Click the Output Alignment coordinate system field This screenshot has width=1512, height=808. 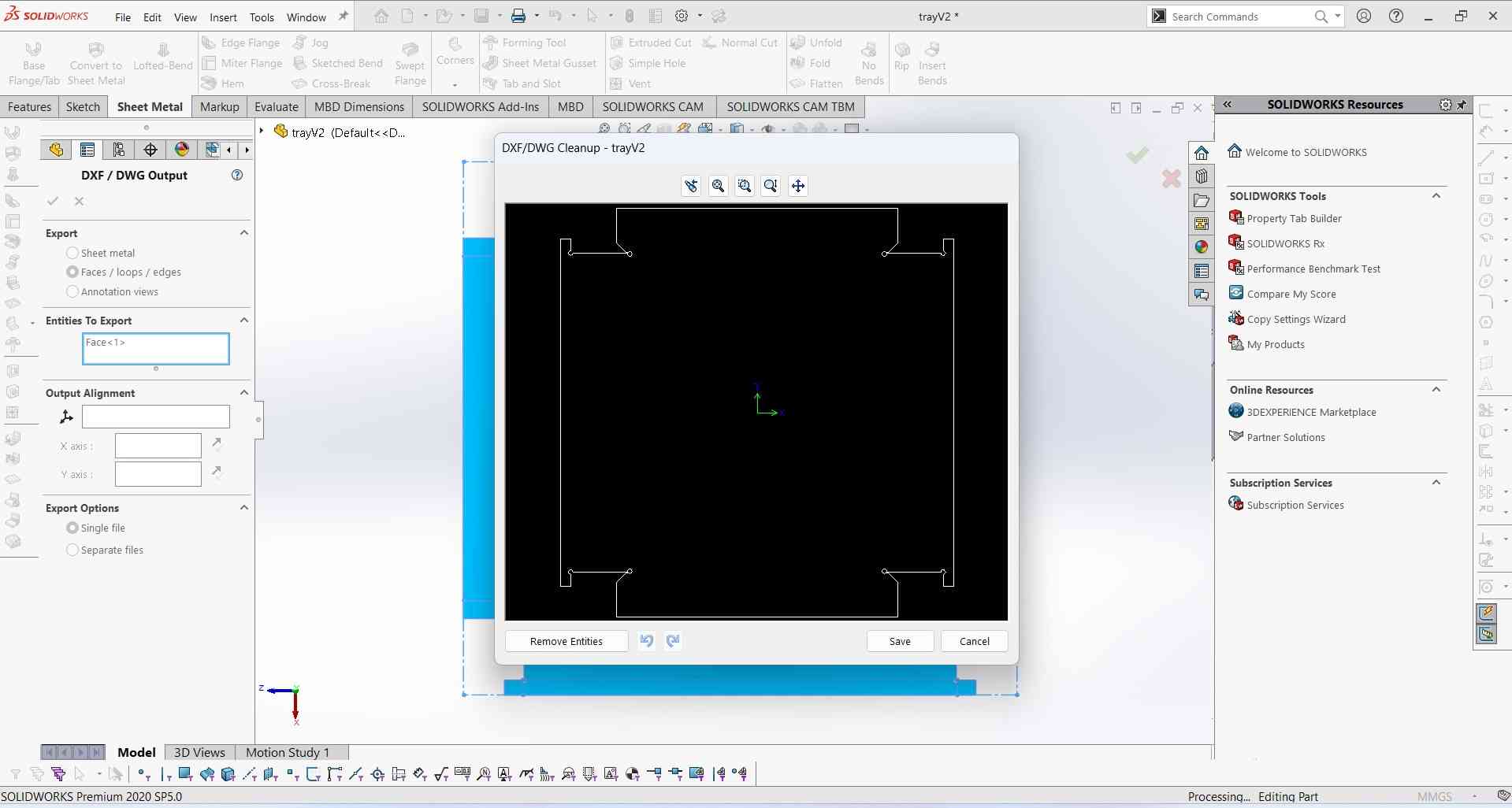156,417
